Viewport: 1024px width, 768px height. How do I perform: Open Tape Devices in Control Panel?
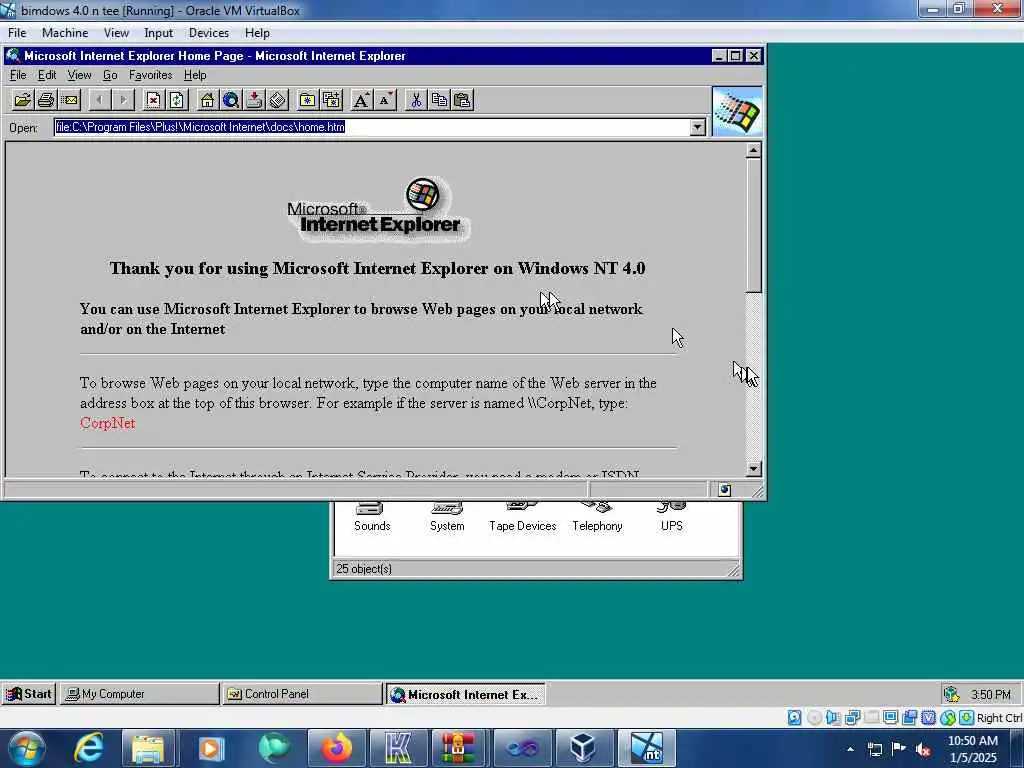click(x=522, y=515)
